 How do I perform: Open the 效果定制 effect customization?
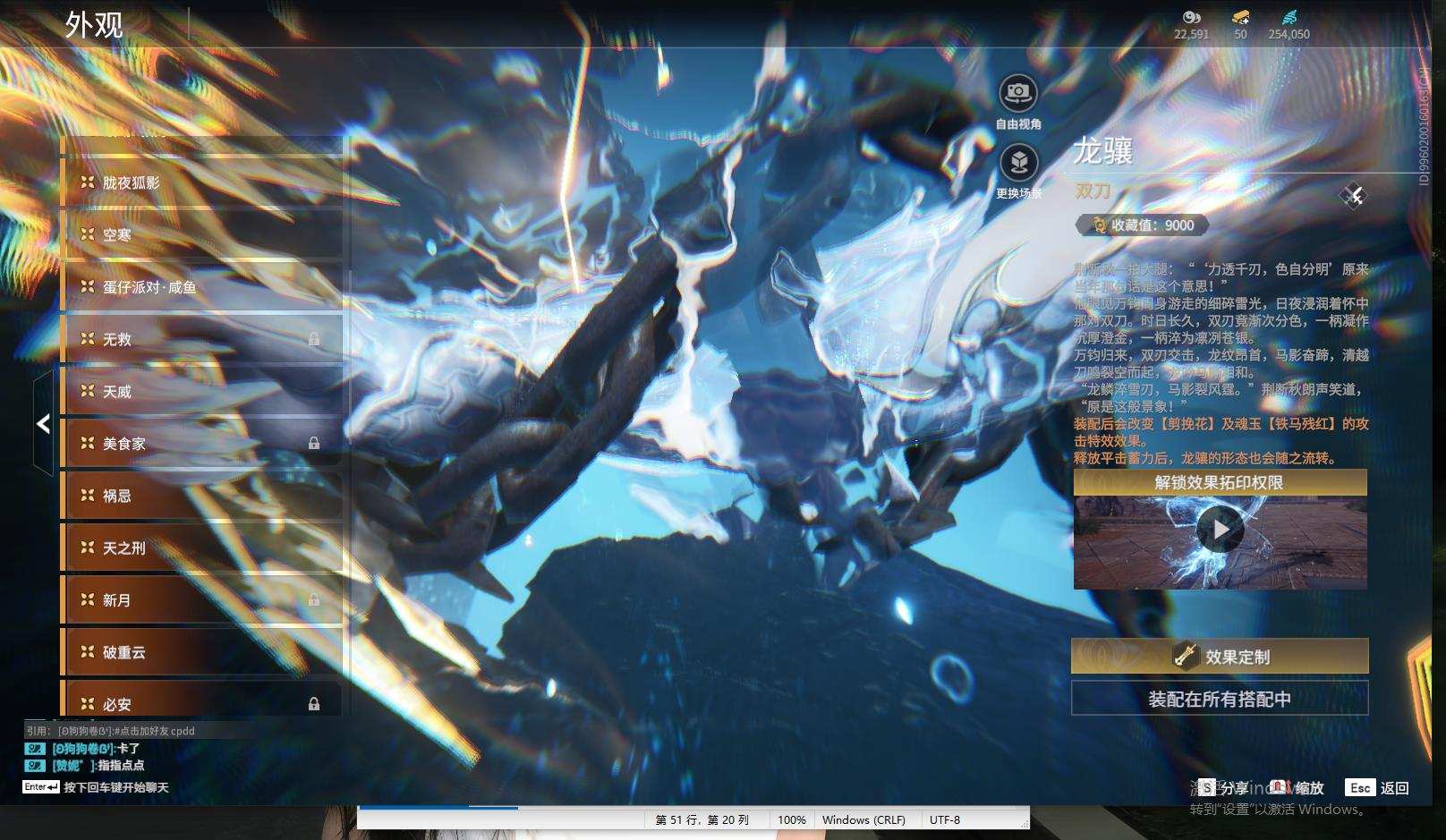point(1220,657)
